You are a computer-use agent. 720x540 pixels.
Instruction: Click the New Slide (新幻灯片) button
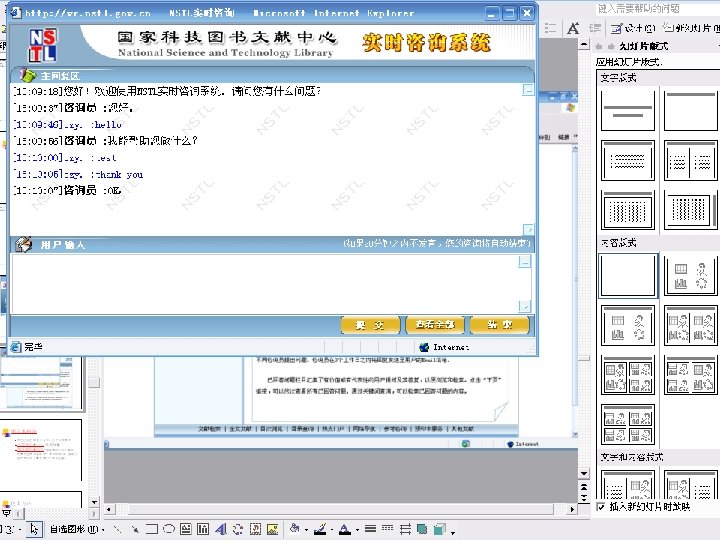tap(691, 28)
